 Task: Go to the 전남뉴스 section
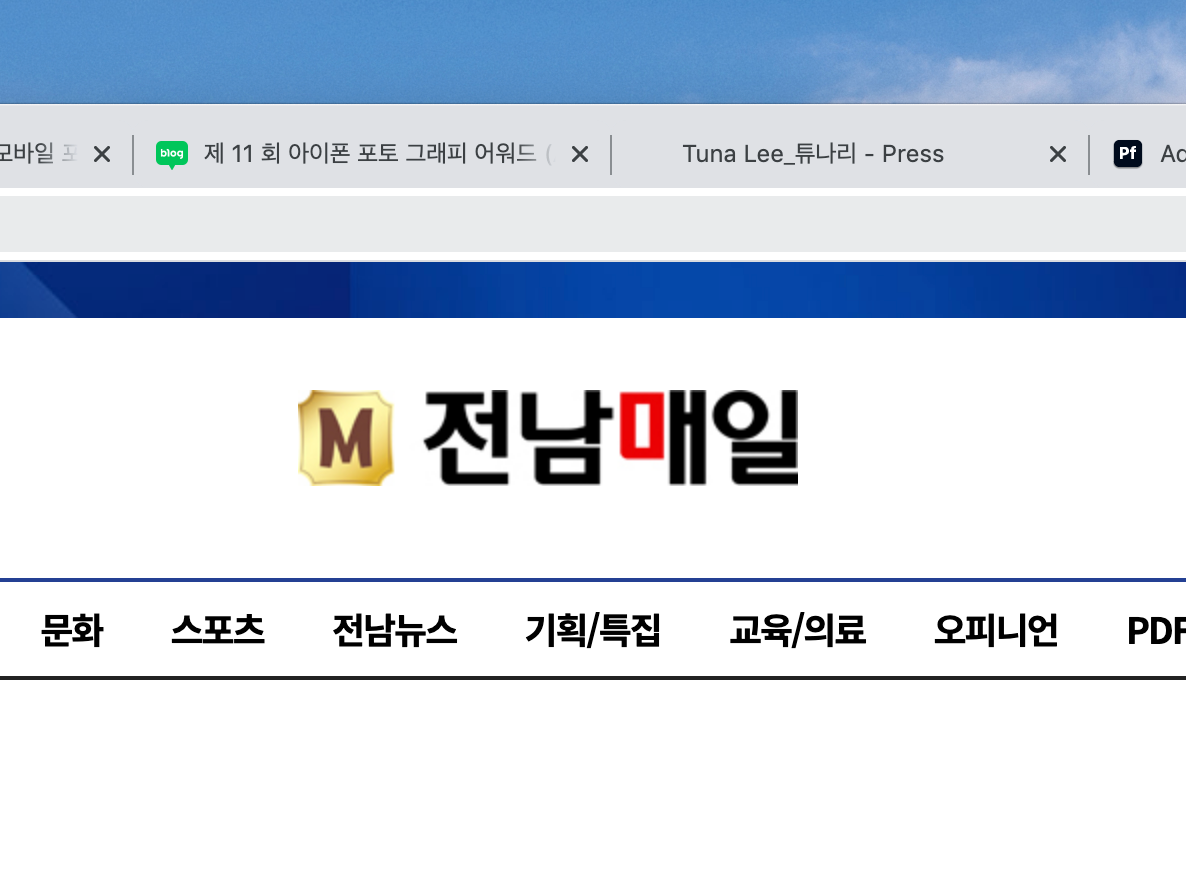pos(395,630)
